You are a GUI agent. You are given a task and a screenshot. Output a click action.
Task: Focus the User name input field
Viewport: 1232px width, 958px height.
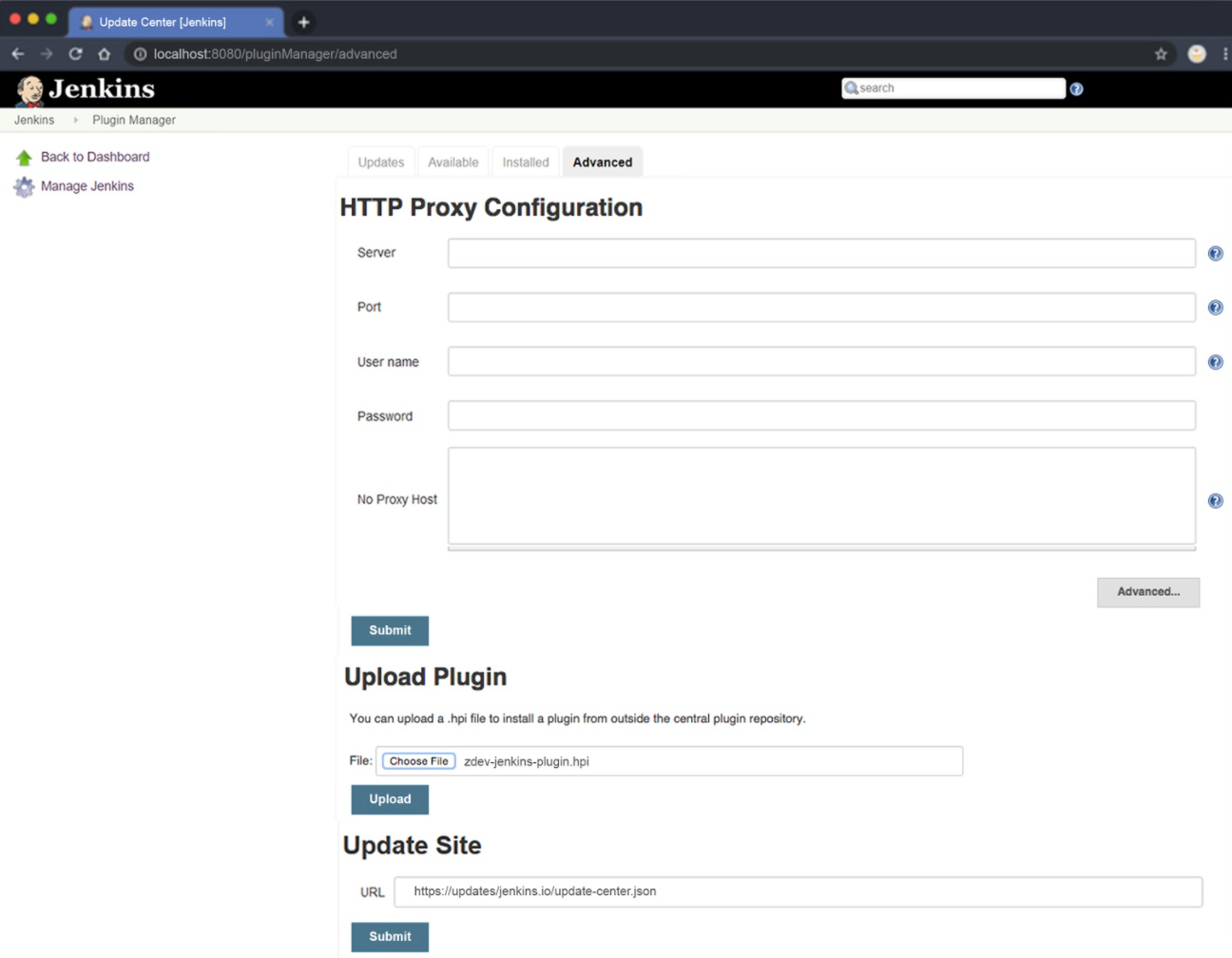click(821, 362)
